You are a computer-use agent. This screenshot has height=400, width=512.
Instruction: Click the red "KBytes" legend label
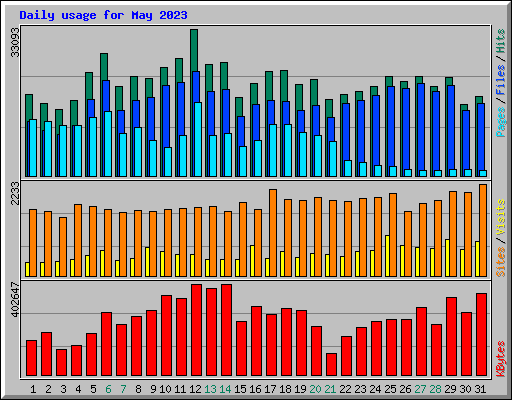click(x=501, y=359)
